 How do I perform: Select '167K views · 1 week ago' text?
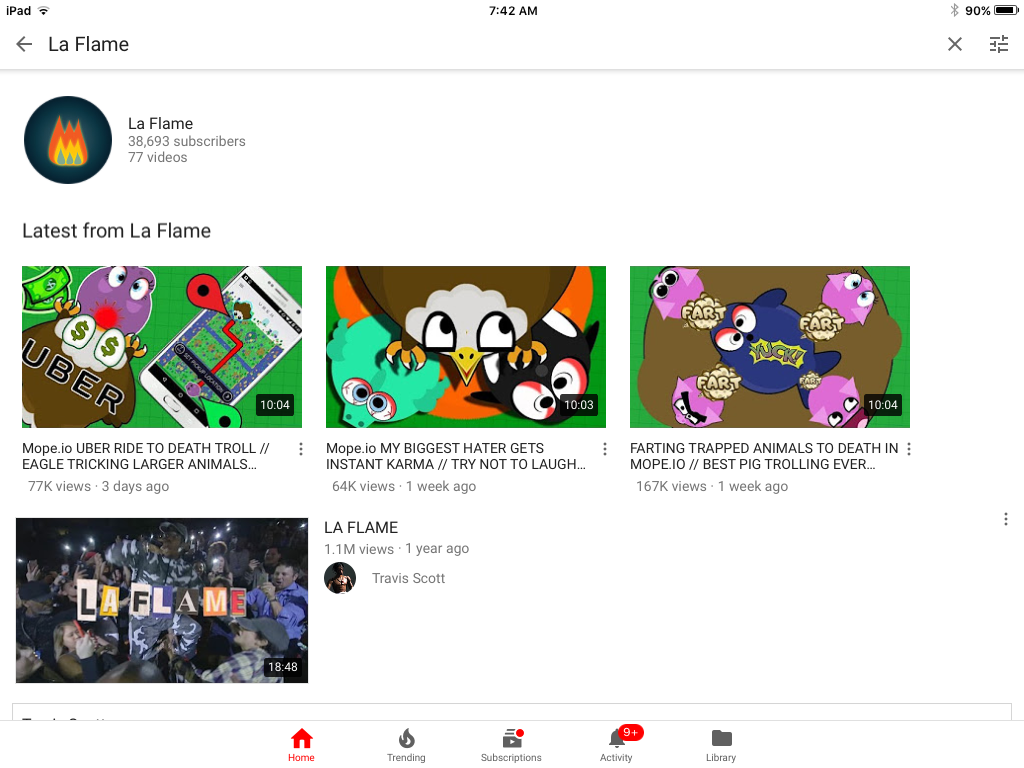point(712,487)
